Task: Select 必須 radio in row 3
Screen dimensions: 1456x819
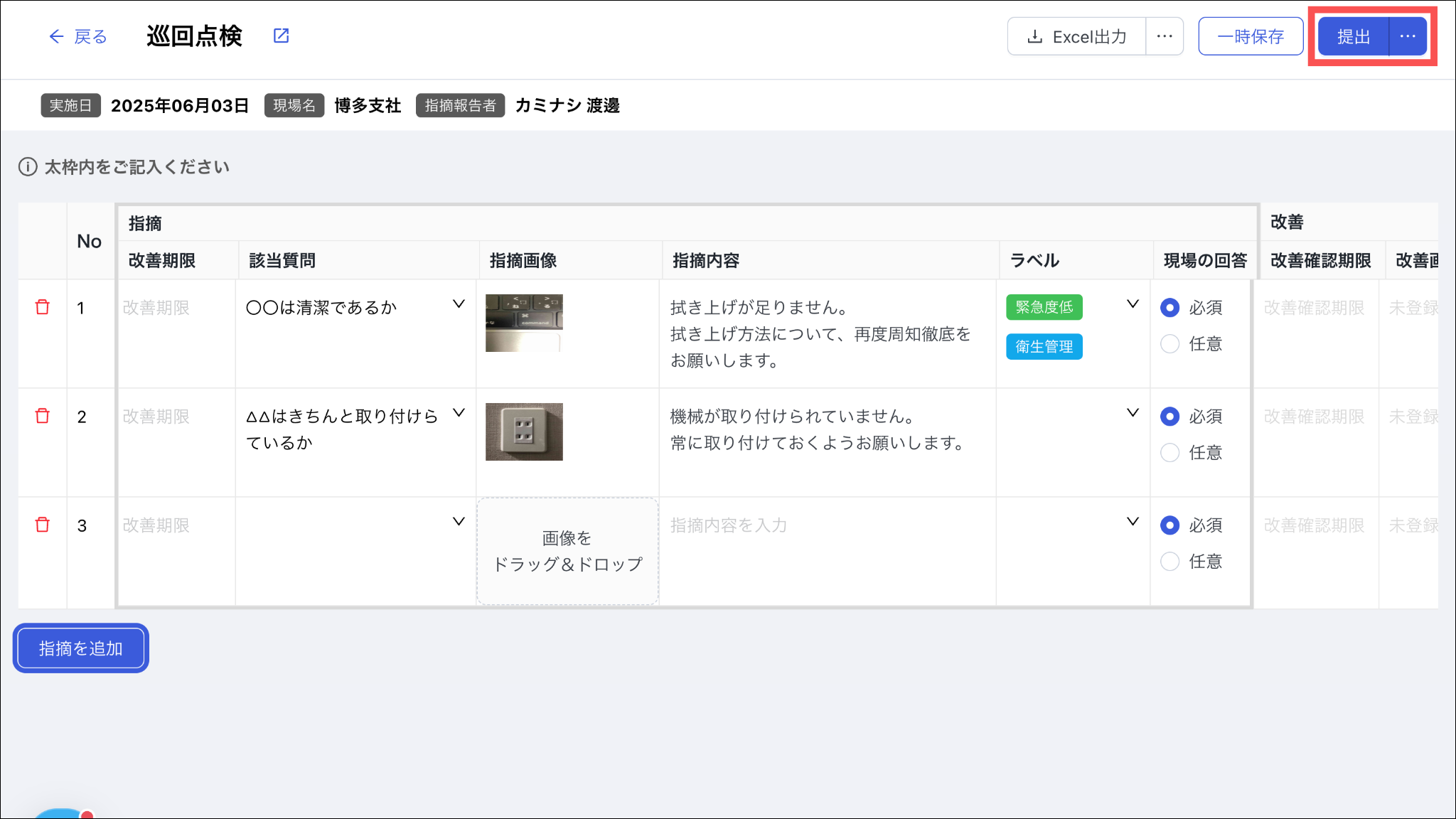Action: [1169, 525]
